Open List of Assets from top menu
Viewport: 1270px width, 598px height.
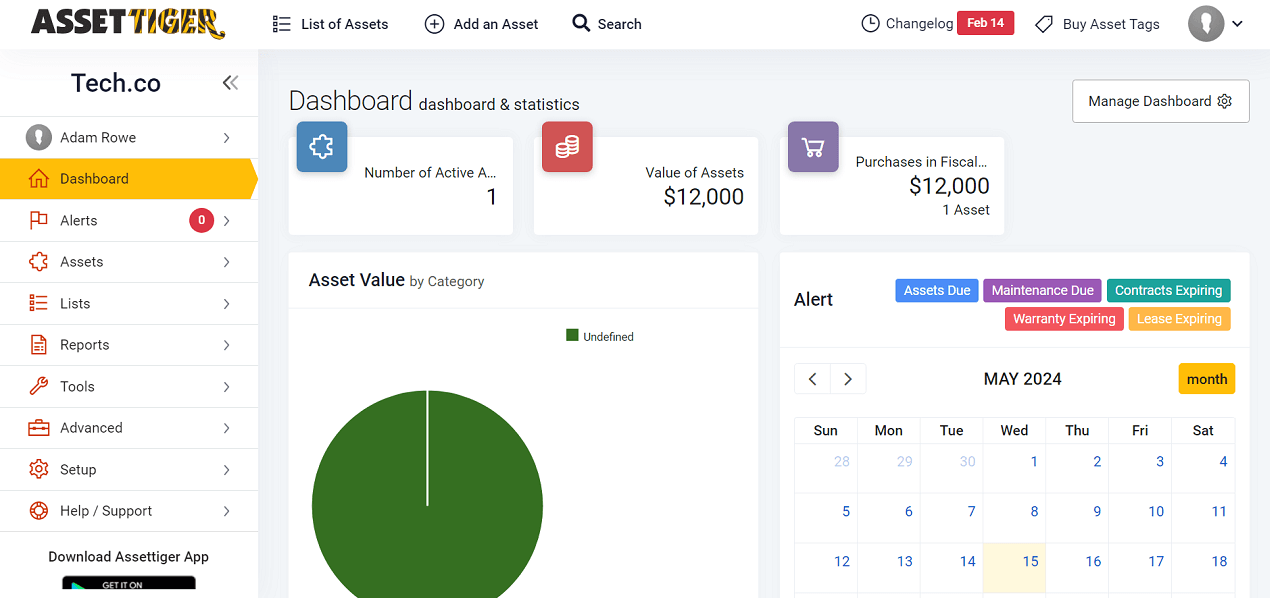click(x=330, y=24)
